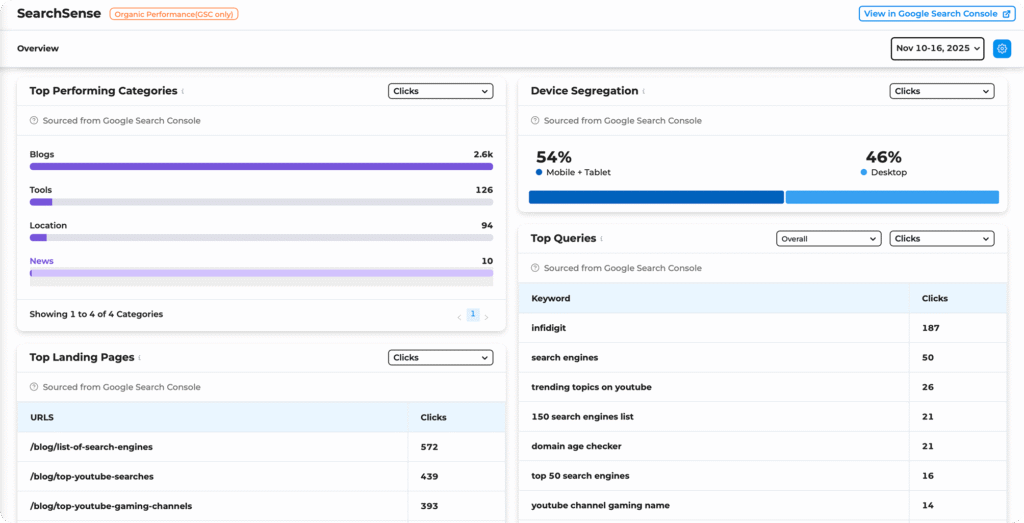Open the settings gear icon

click(x=1002, y=48)
